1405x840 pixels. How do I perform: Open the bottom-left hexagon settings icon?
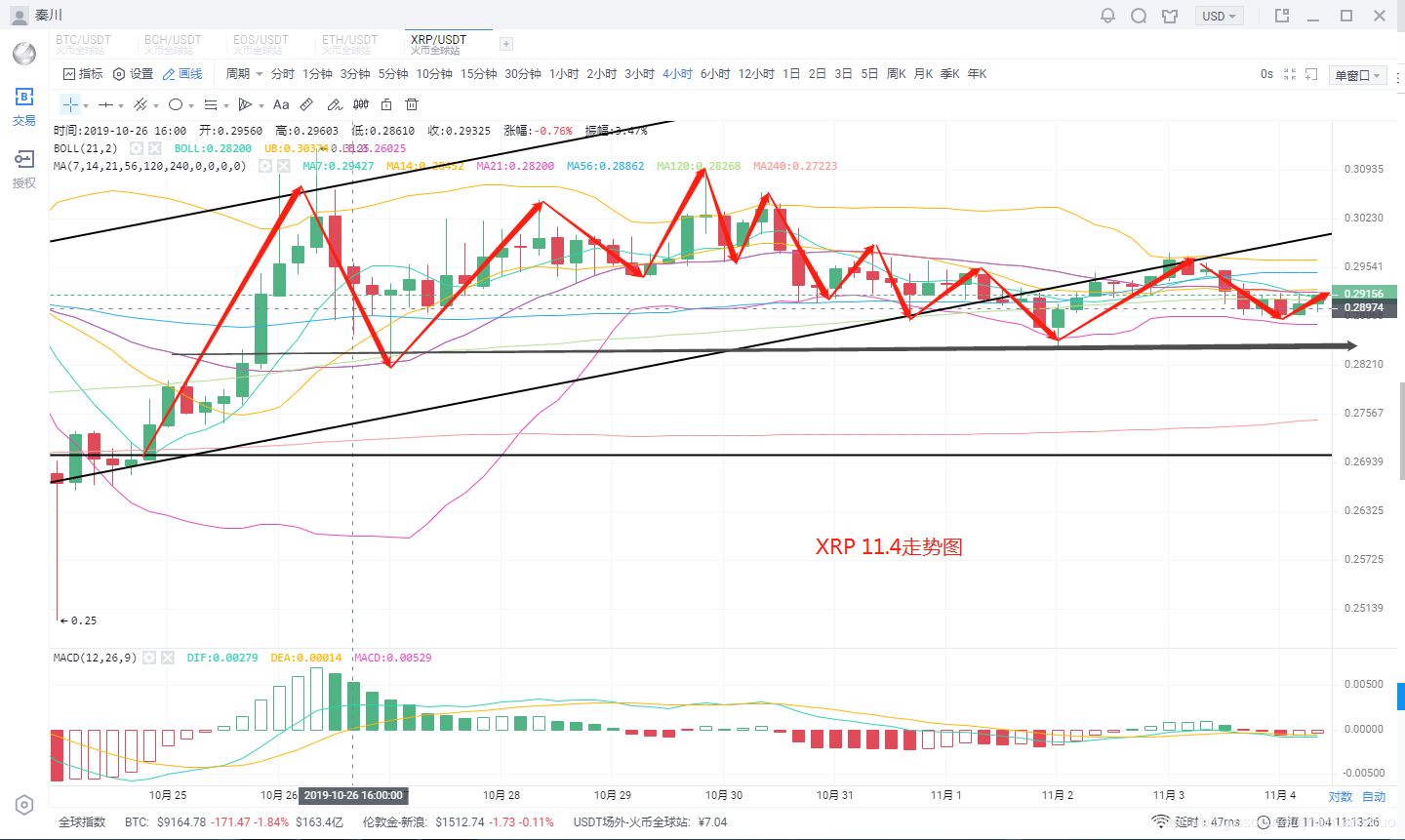point(24,805)
